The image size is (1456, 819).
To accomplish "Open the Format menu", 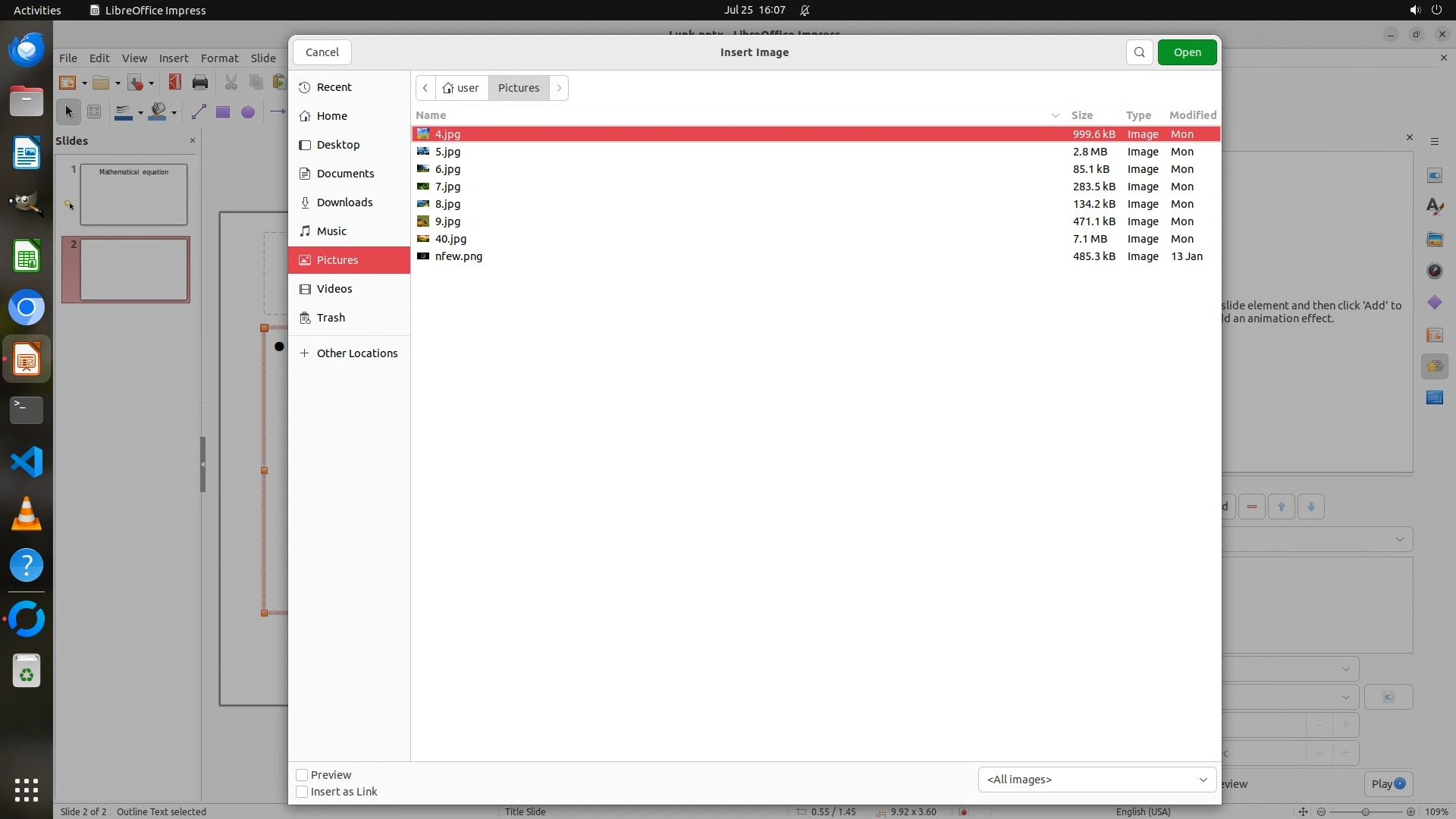I will (x=219, y=58).
